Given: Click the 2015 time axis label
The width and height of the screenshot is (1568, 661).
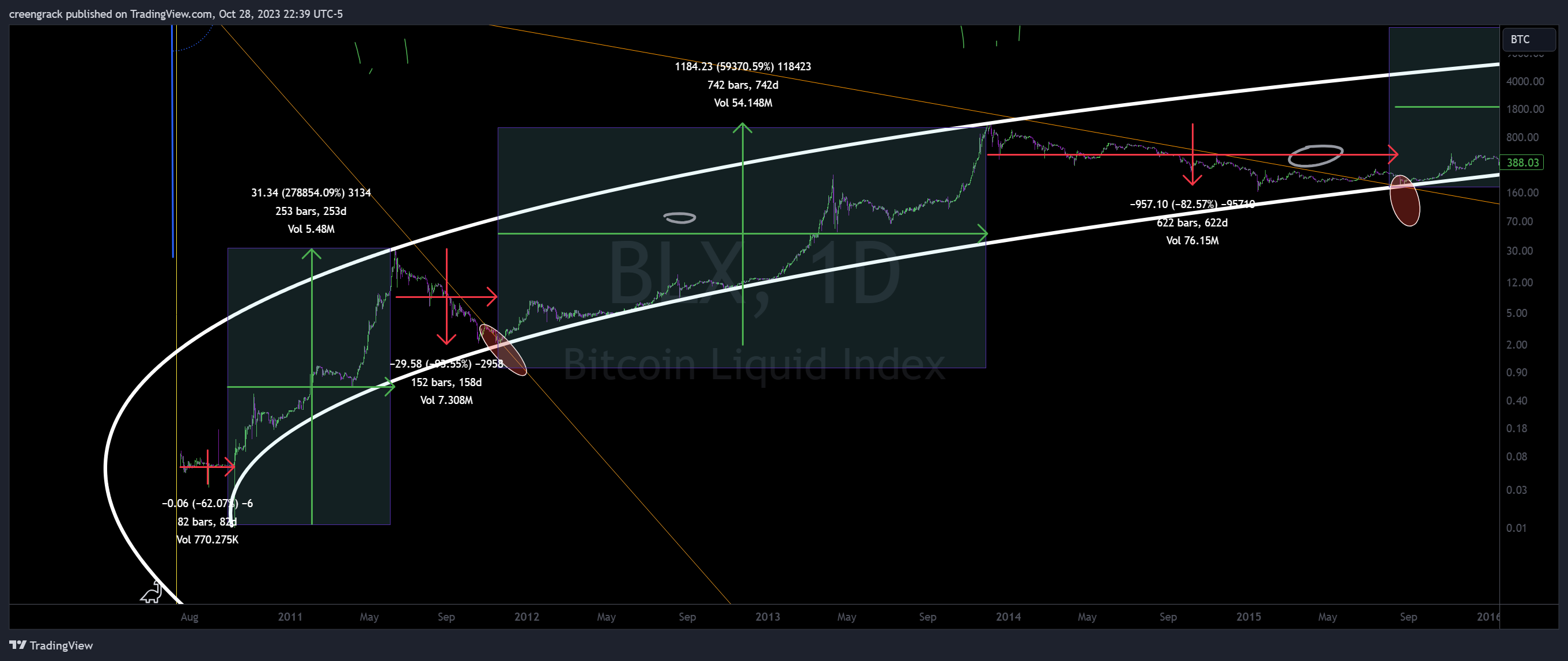Looking at the screenshot, I should 1248,617.
